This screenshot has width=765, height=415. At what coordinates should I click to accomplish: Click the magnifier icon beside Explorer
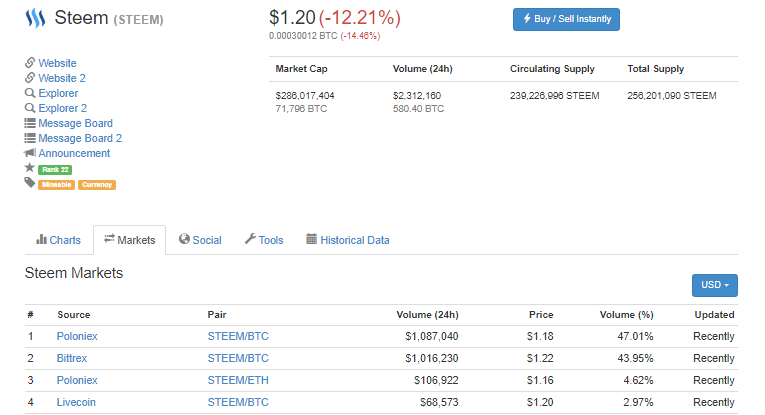30,93
